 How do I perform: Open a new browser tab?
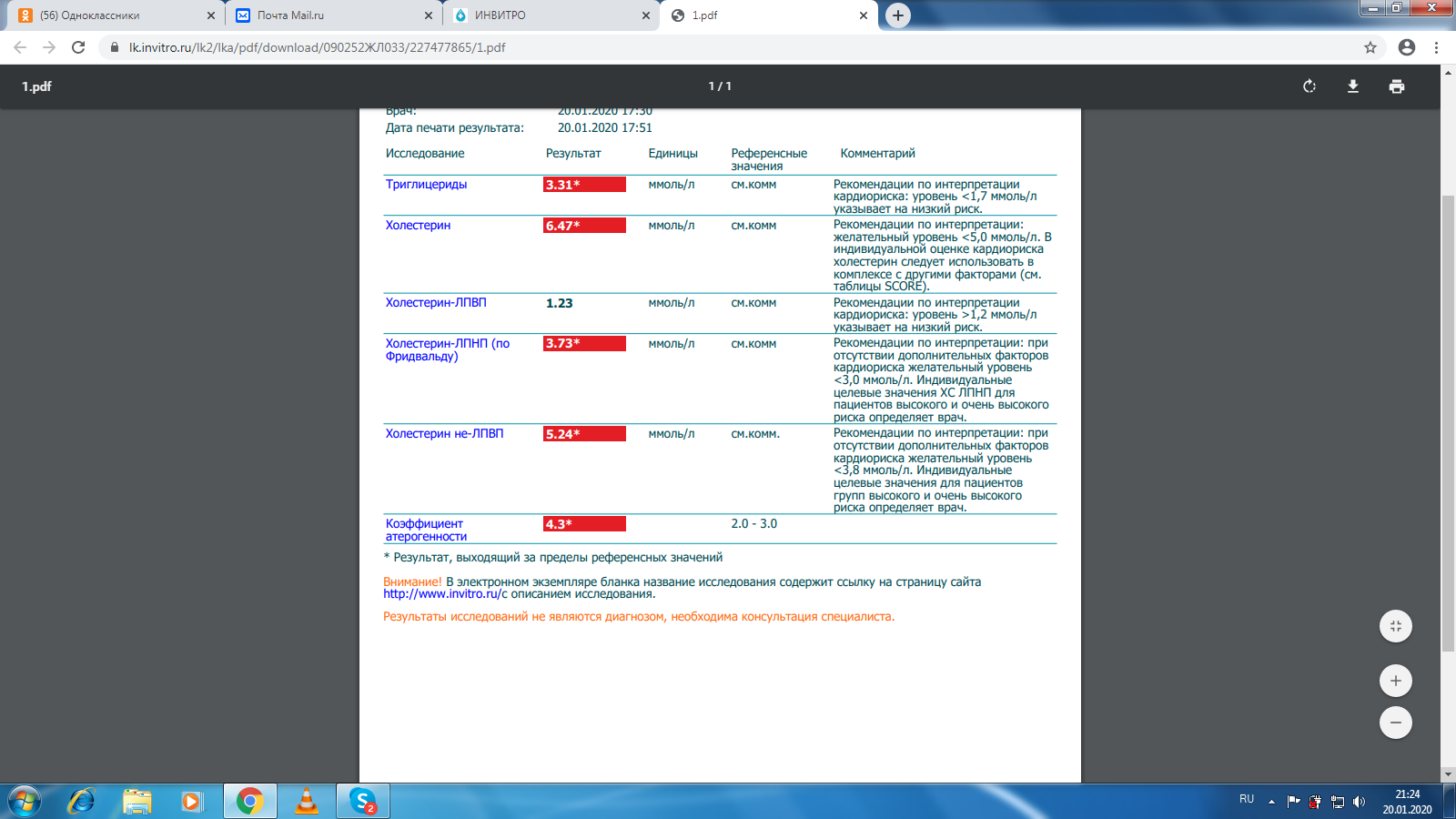pyautogui.click(x=898, y=15)
